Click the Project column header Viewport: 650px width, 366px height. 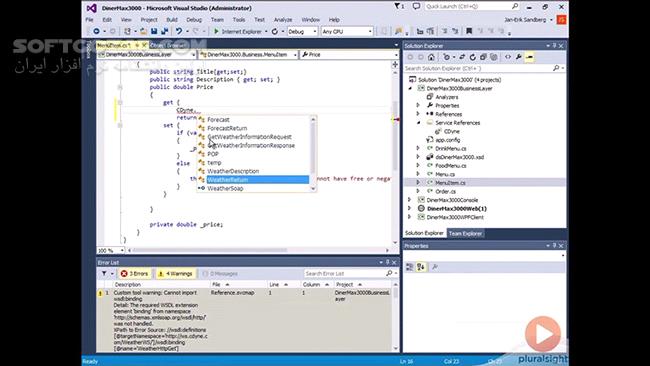pyautogui.click(x=362, y=284)
